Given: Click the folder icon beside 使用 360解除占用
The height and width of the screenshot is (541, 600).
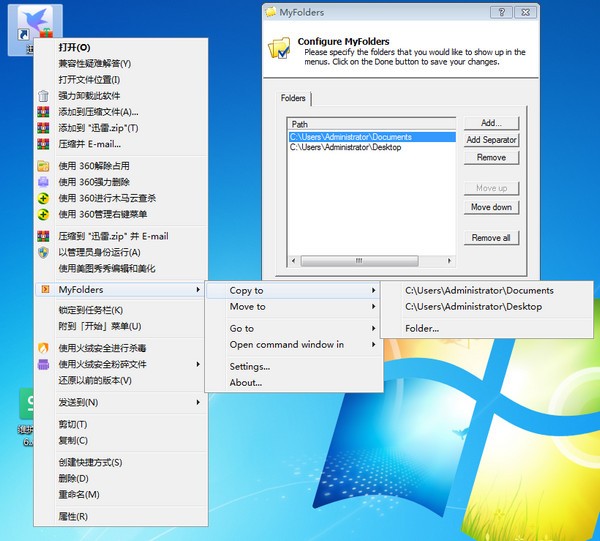Looking at the screenshot, I should pyautogui.click(x=43, y=166).
